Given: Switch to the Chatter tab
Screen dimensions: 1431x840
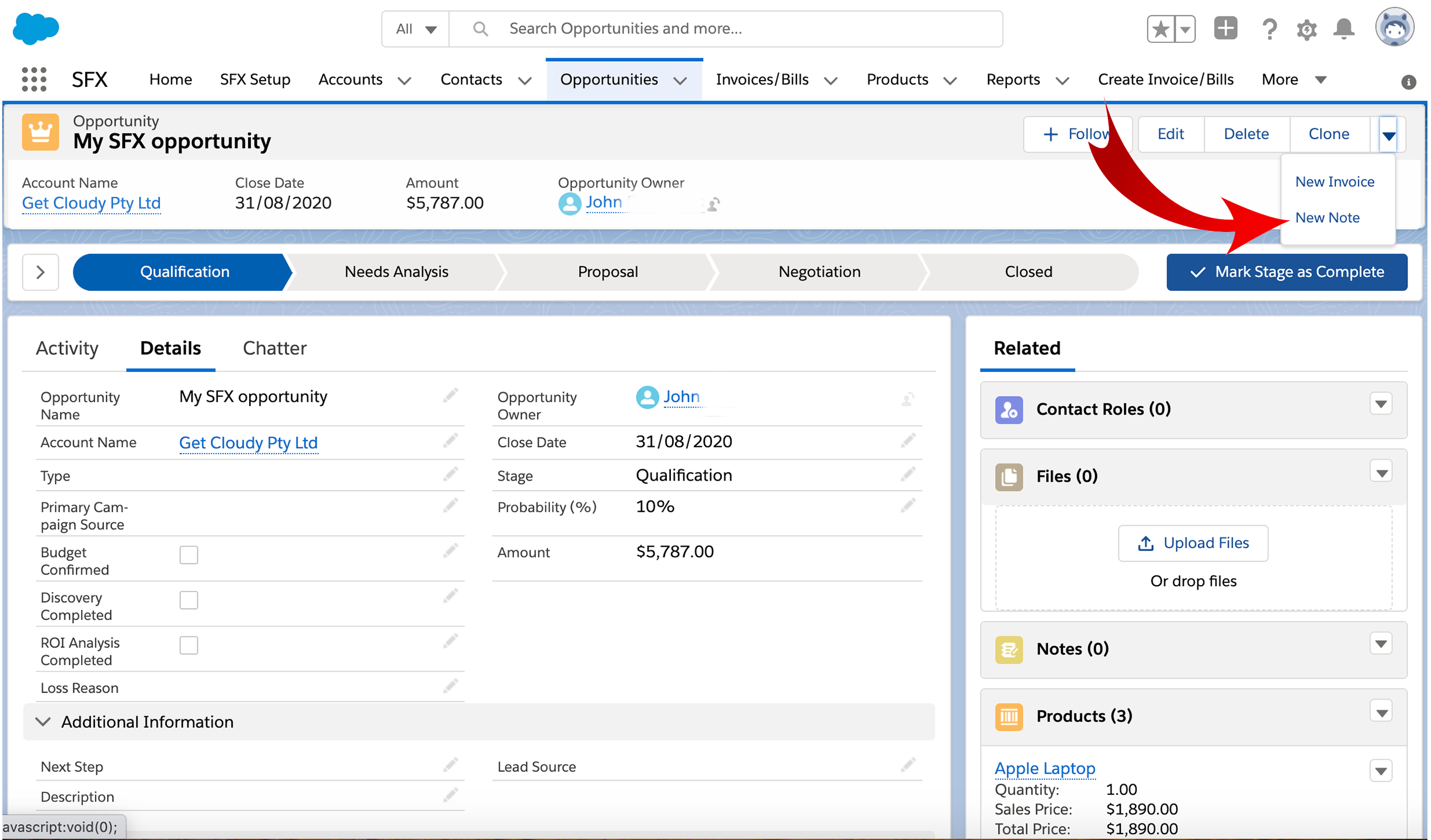Looking at the screenshot, I should coord(274,348).
